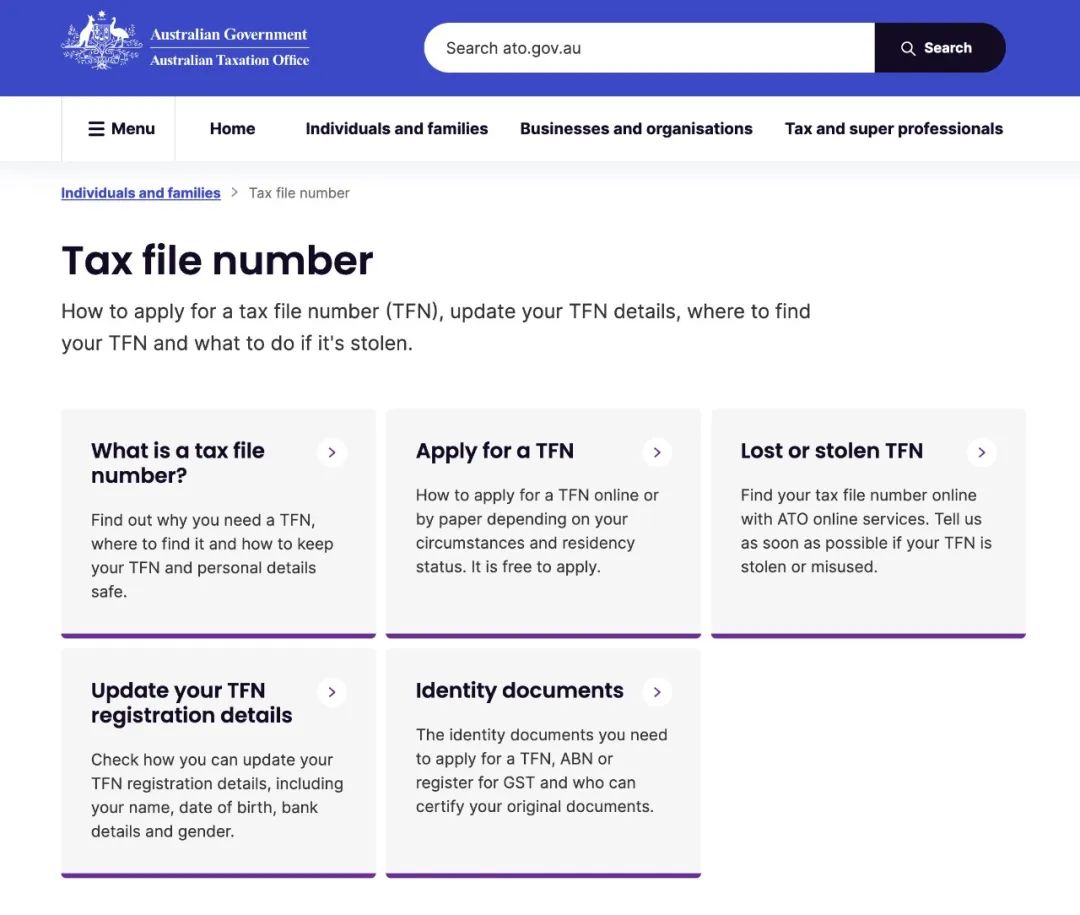Open the 'Apply for a TFN' heading link
Screen dimensions: 1080x915
(x=495, y=451)
